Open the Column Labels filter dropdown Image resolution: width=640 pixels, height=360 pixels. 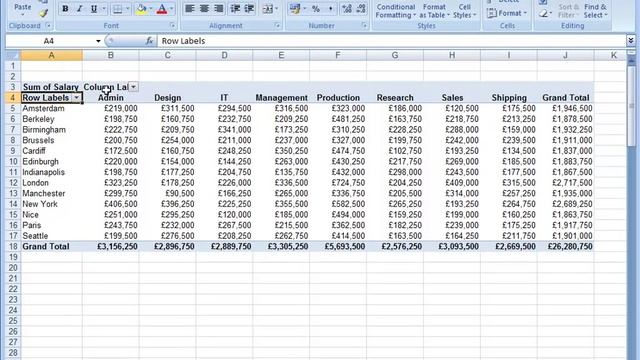[x=133, y=87]
